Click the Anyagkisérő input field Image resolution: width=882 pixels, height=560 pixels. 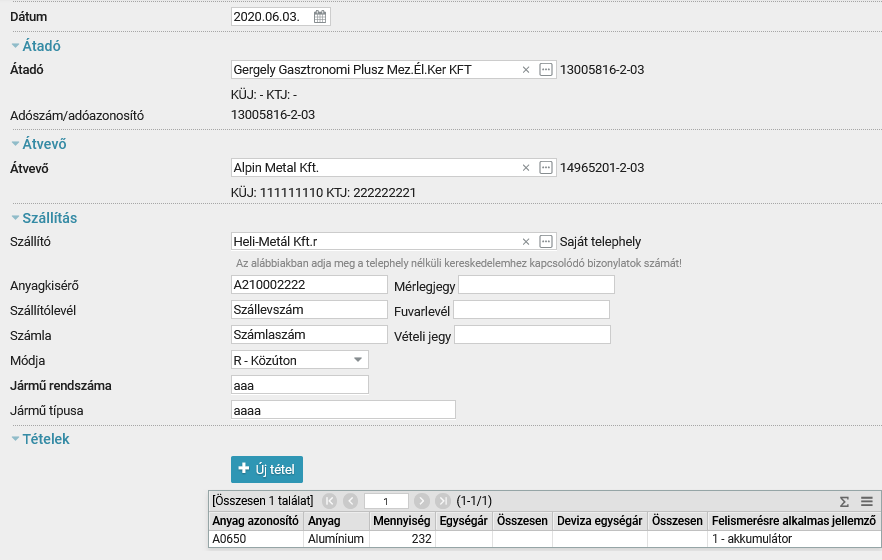[309, 284]
